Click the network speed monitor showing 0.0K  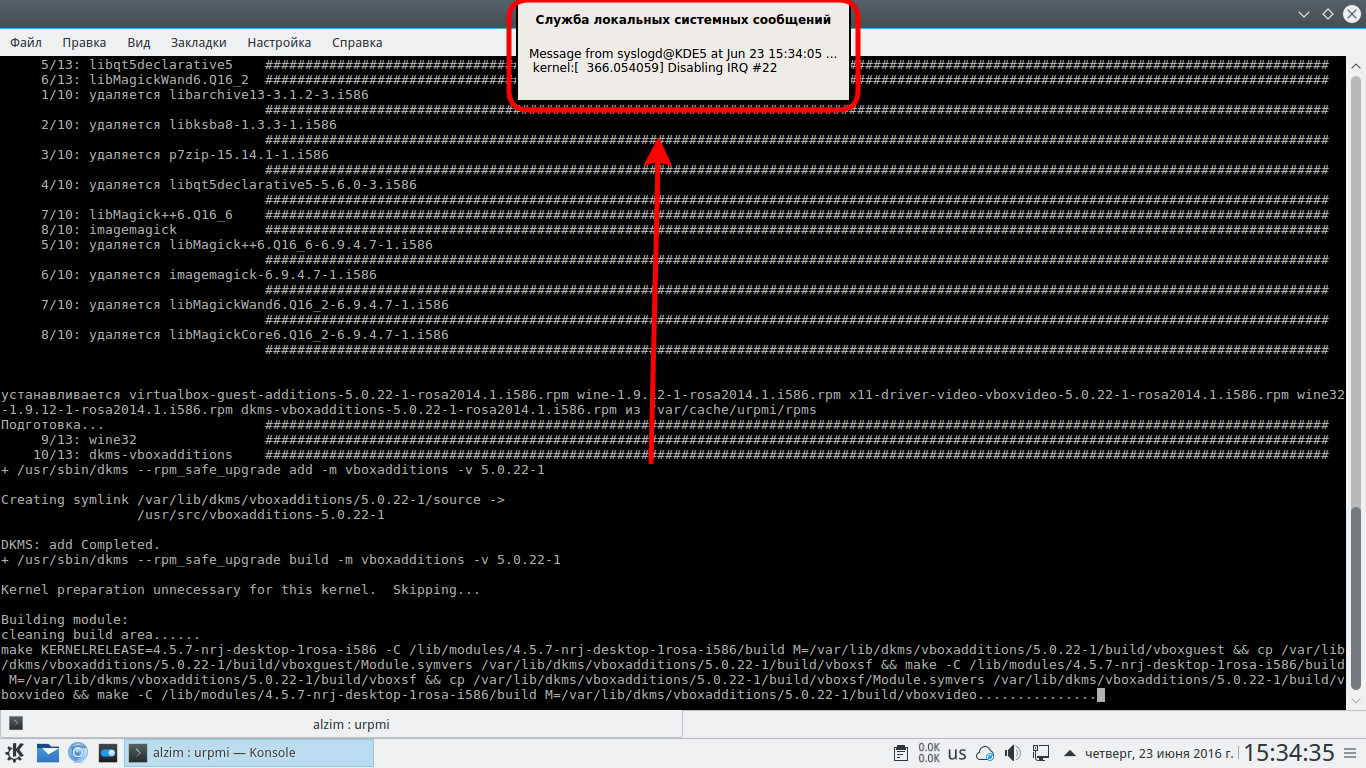tap(929, 753)
